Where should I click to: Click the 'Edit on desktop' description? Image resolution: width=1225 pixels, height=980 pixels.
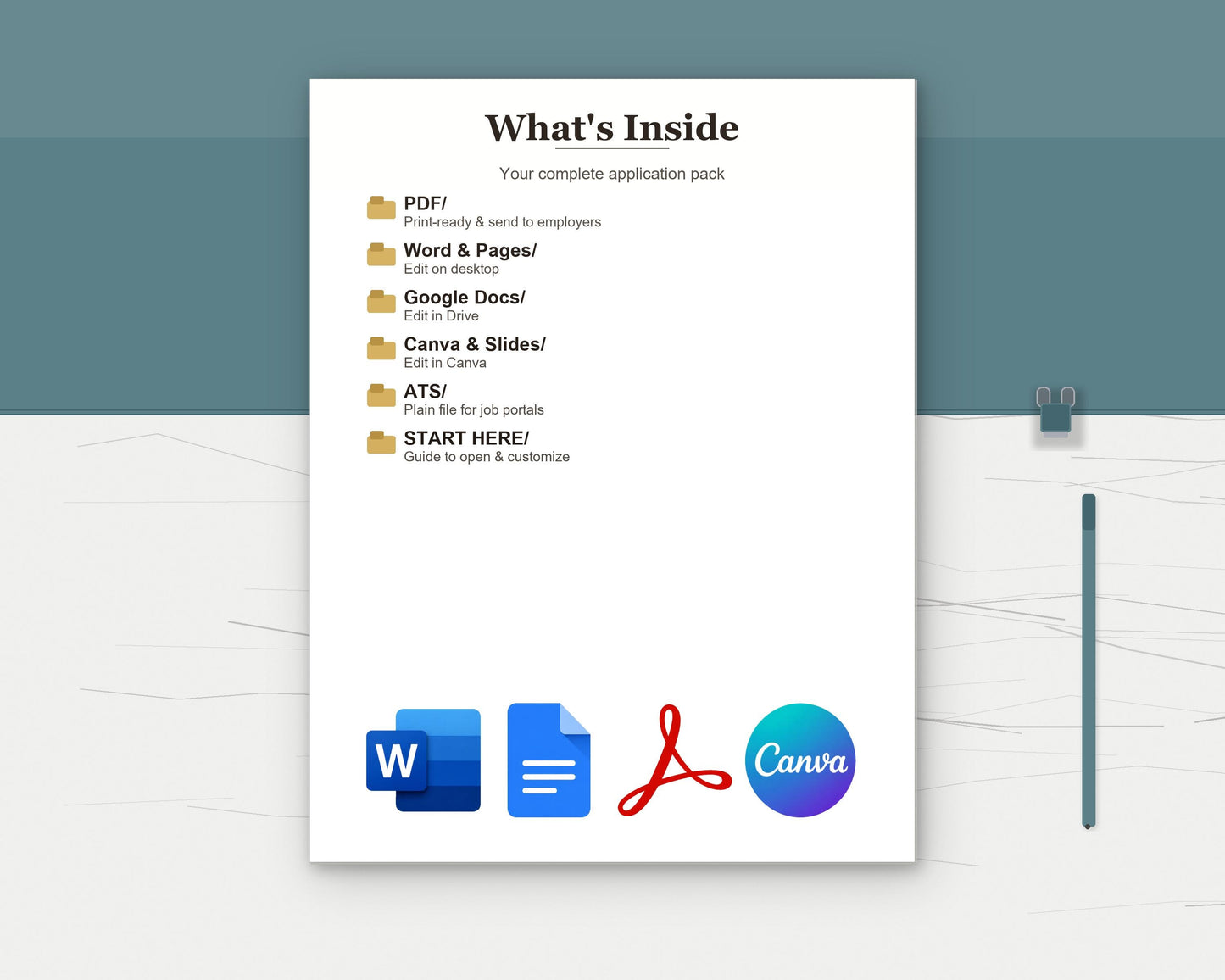point(452,269)
